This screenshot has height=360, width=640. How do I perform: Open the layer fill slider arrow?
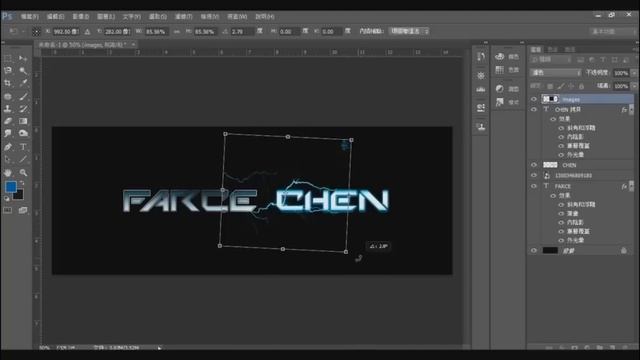[x=633, y=86]
